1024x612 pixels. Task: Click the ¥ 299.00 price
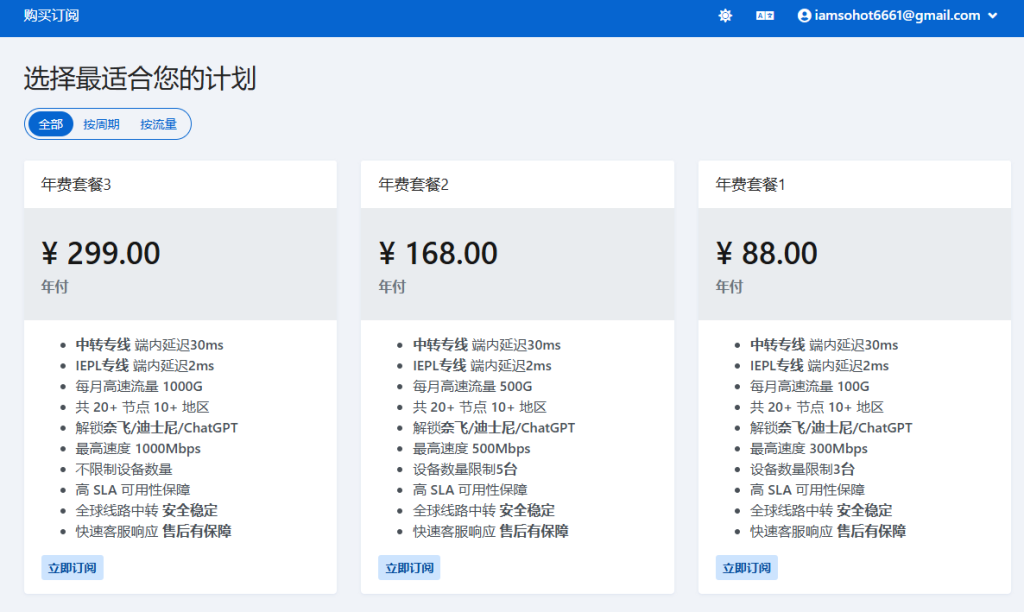[x=101, y=253]
